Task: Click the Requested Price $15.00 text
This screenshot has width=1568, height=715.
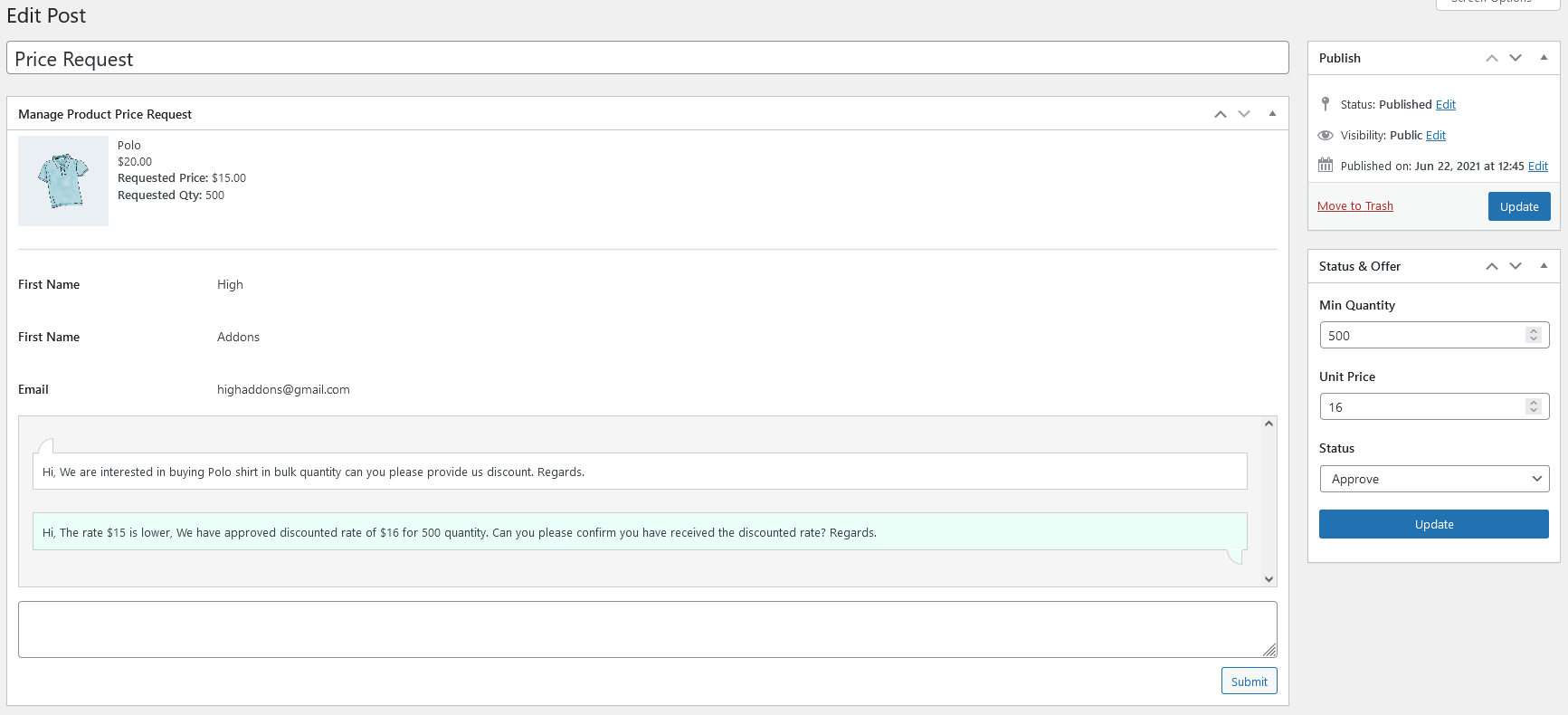Action: 182,178
